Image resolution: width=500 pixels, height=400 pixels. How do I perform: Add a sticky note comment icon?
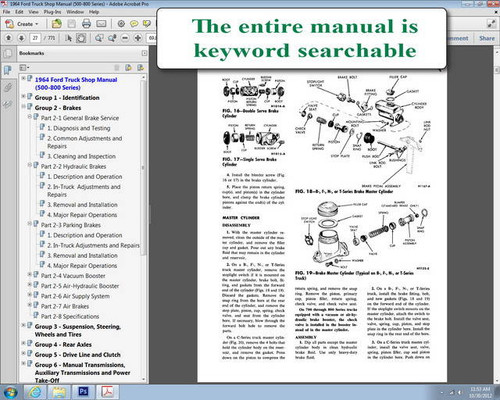pos(134,24)
